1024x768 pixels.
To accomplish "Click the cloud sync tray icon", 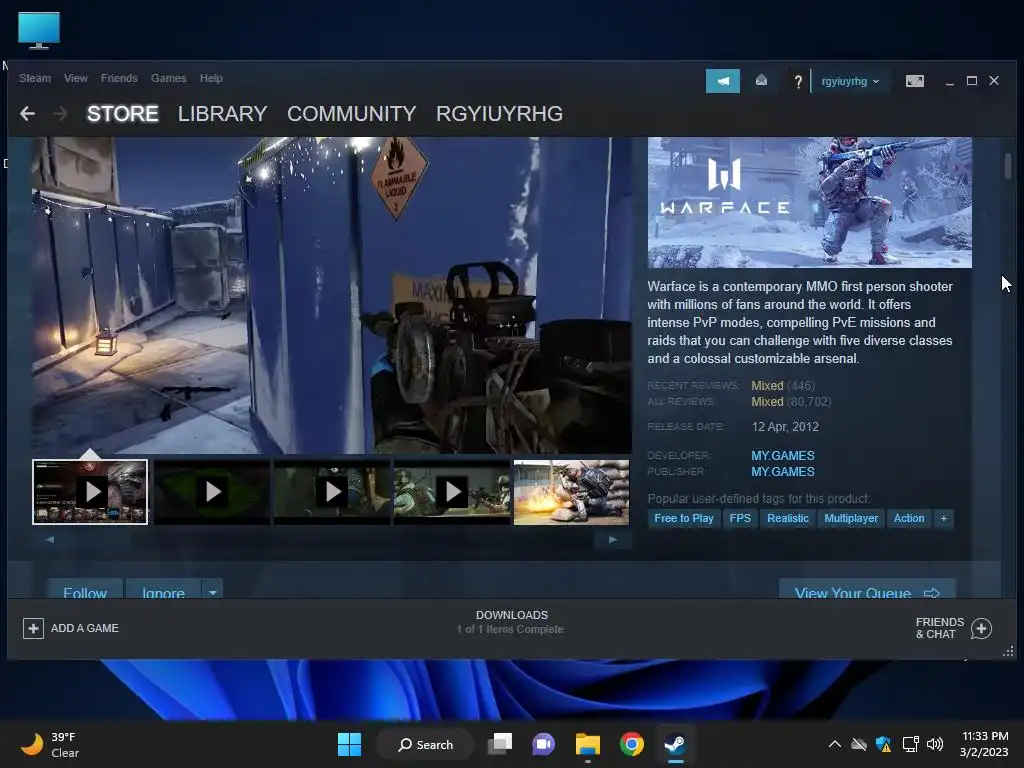I will pos(859,744).
